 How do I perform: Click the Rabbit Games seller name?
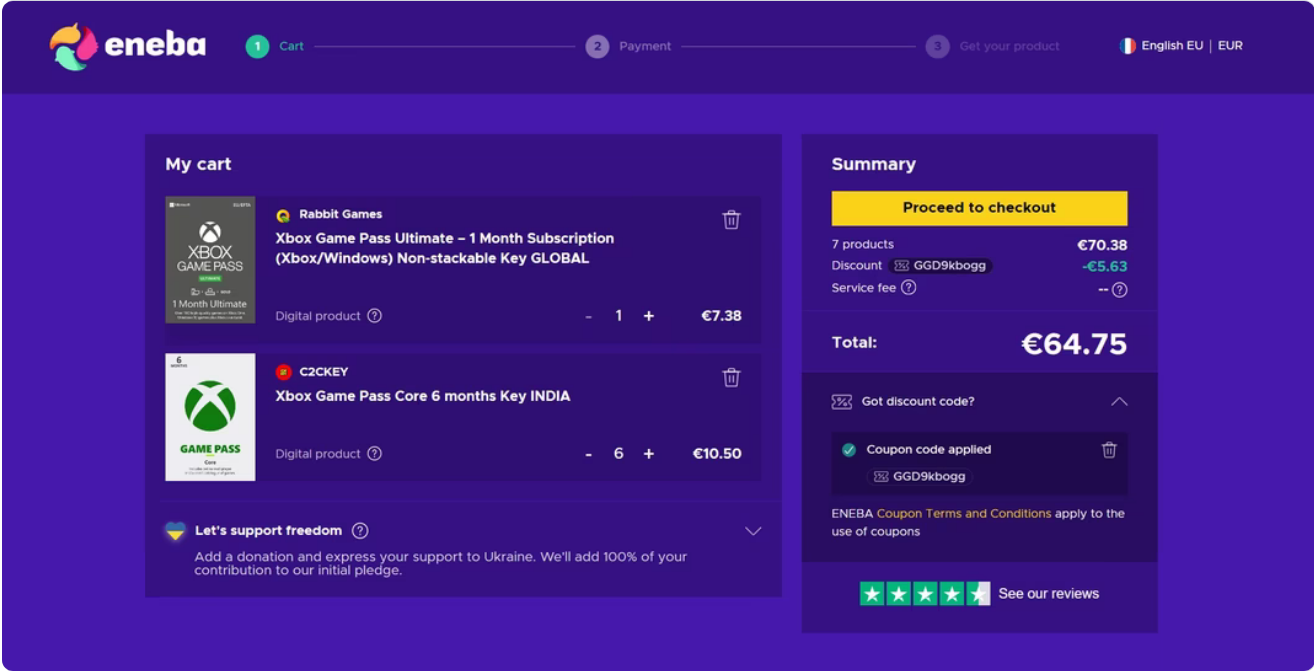tap(340, 214)
